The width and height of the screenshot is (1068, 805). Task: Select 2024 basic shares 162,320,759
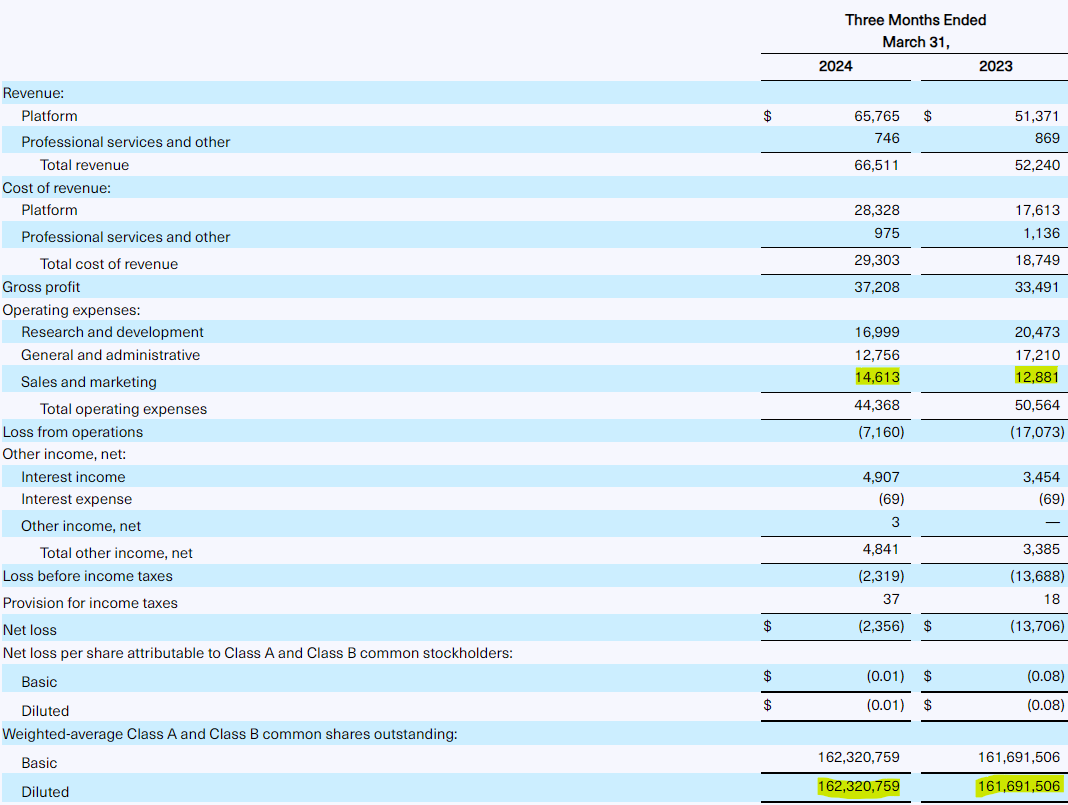click(x=858, y=757)
